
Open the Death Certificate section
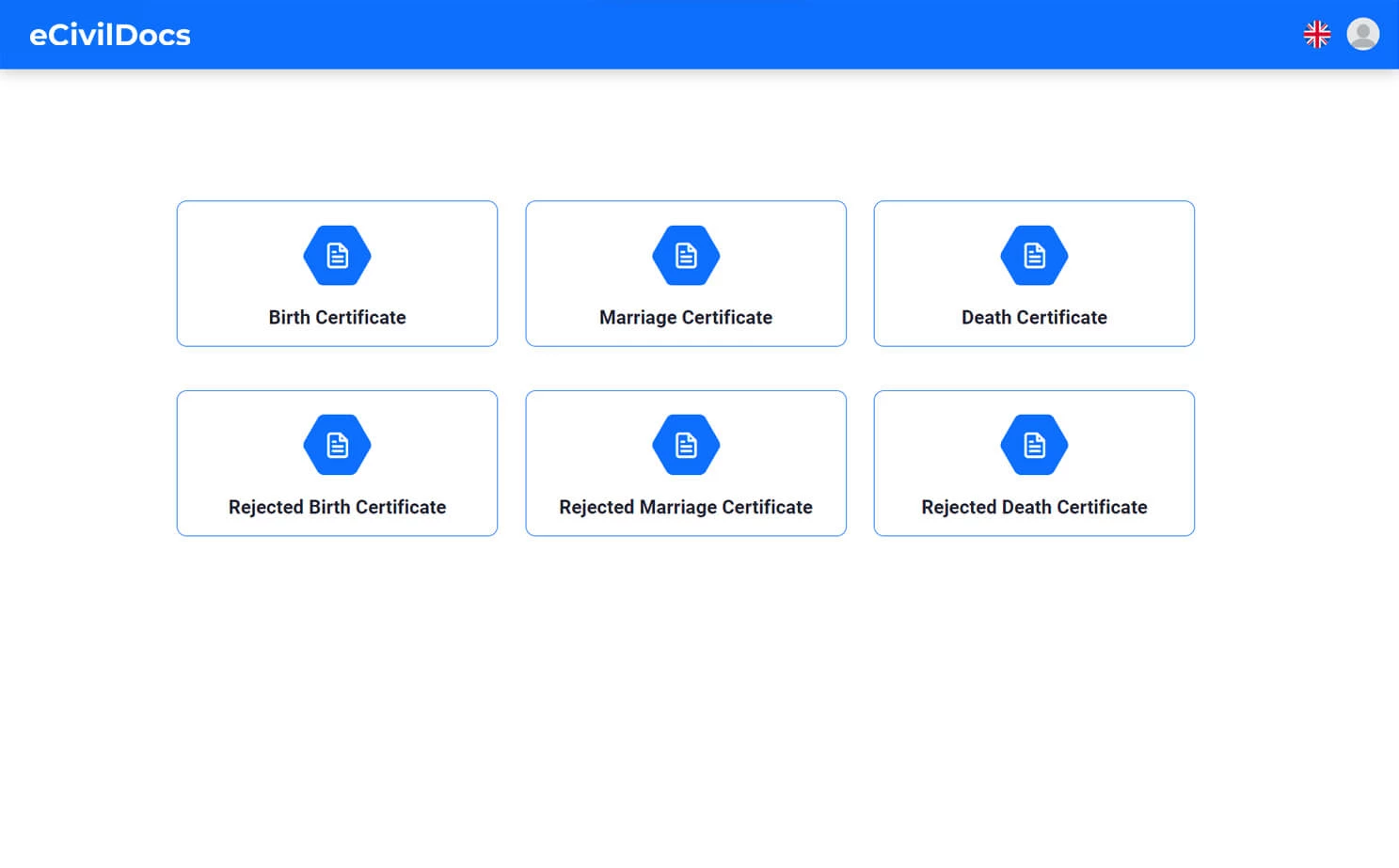pos(1033,273)
